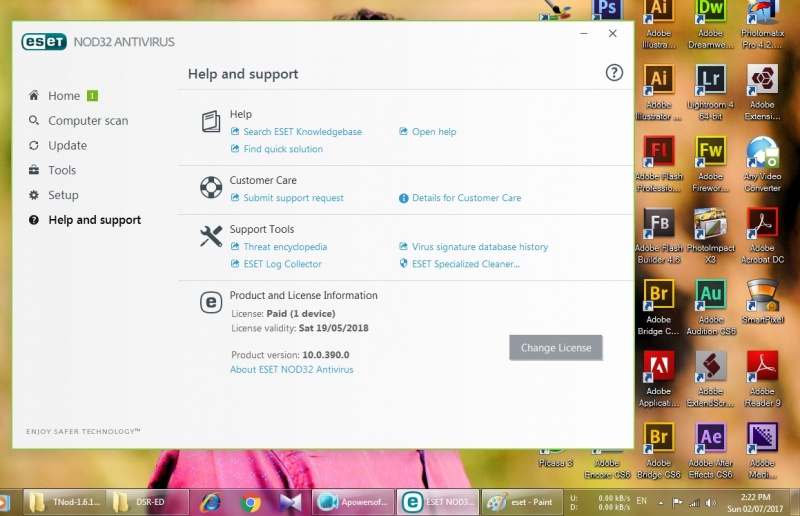Select the Photomatix Pro desktop icon
Viewport: 800px width, 516px height.
point(762,24)
